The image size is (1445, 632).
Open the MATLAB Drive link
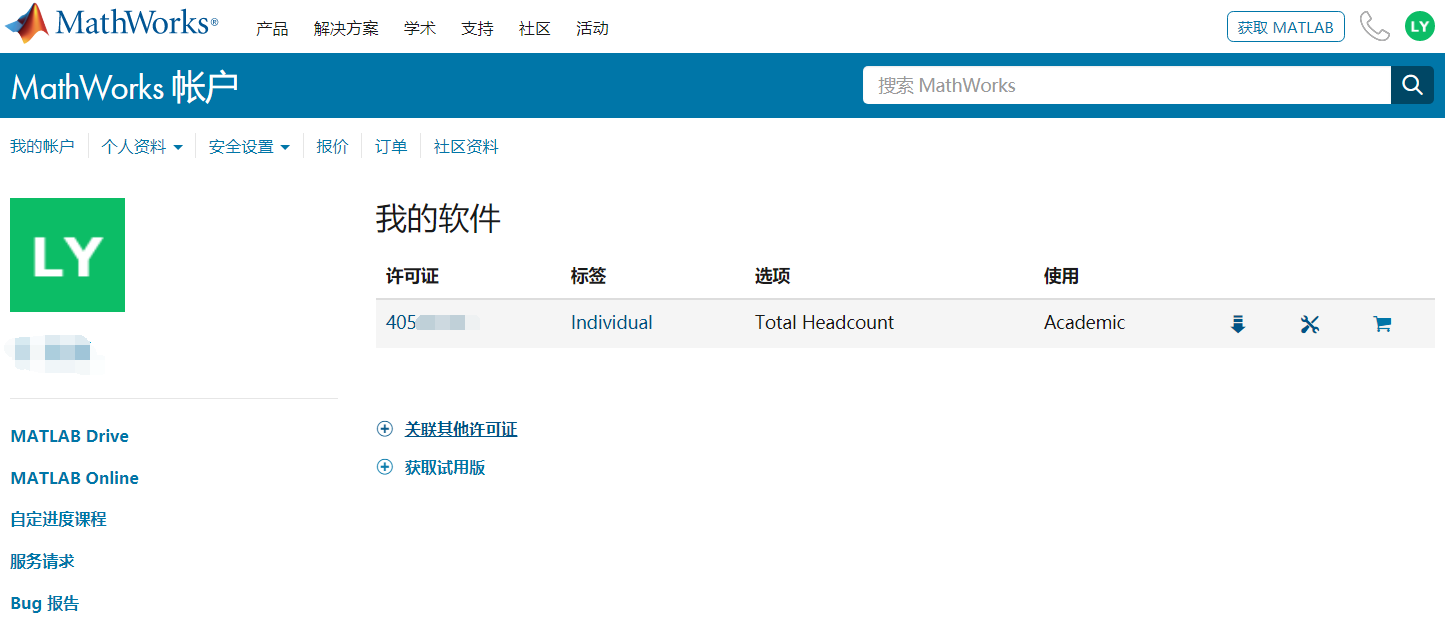[x=69, y=436]
